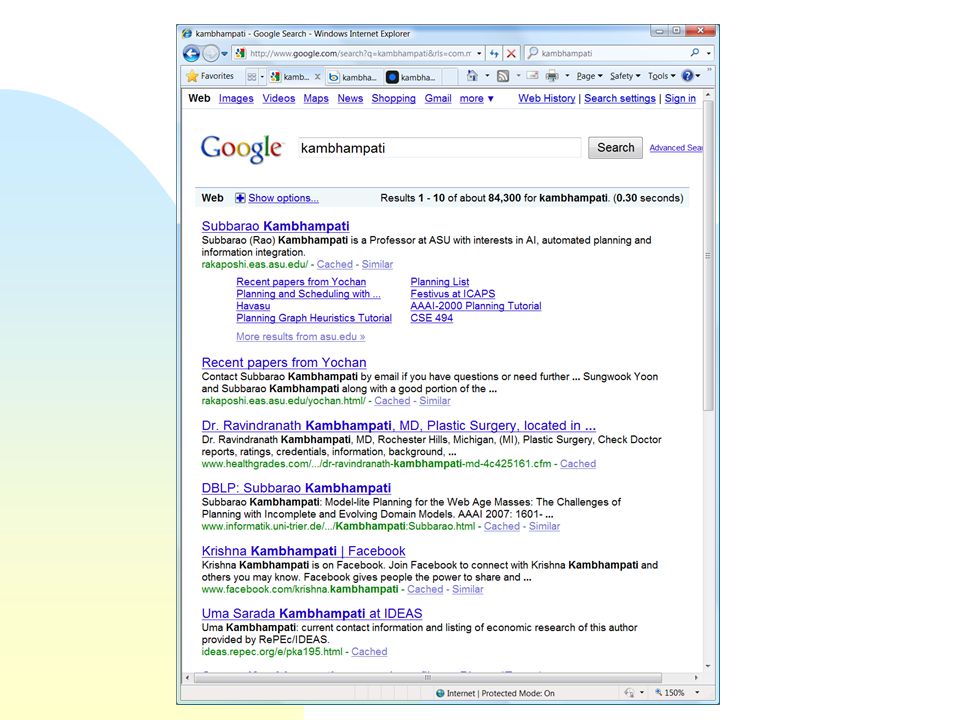Expand the Google more menu
This screenshot has height=720, width=960.
[476, 99]
